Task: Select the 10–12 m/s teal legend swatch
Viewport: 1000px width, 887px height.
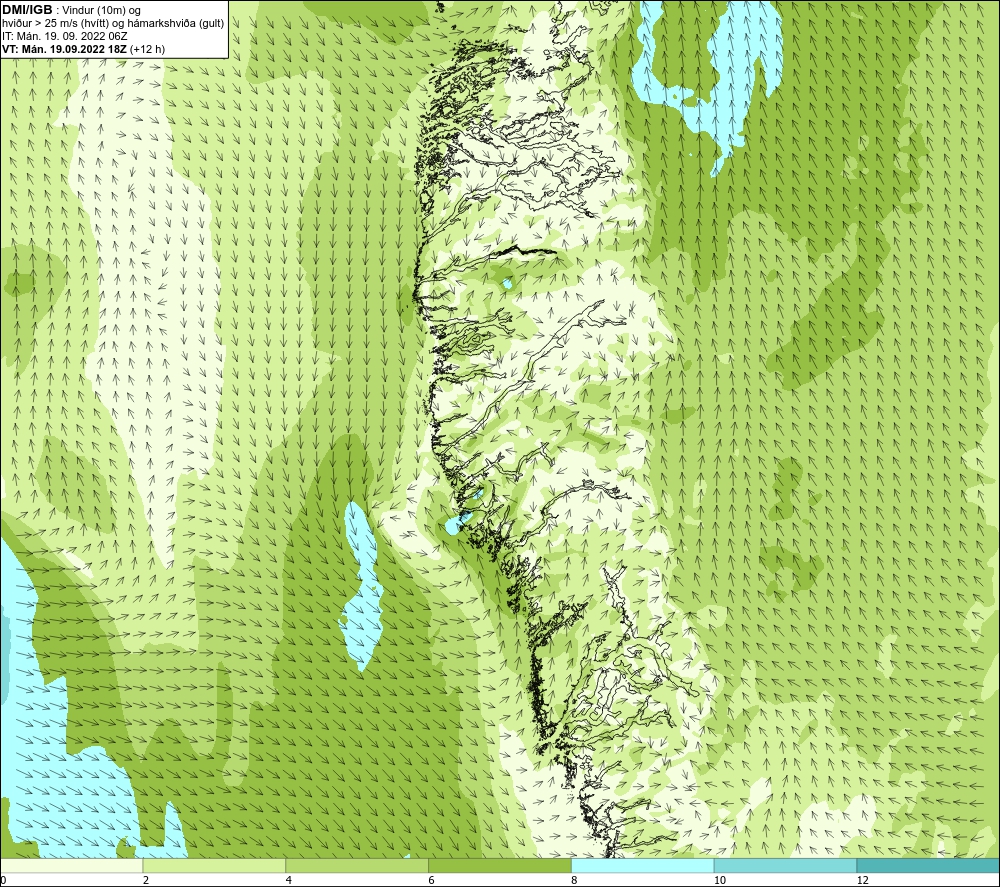Action: point(786,865)
